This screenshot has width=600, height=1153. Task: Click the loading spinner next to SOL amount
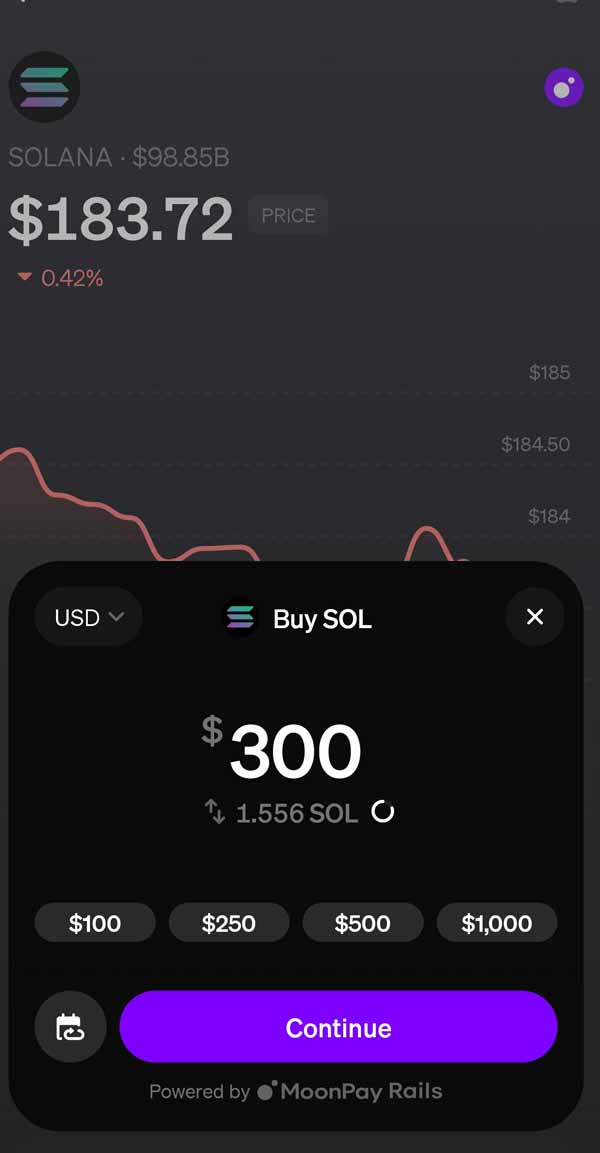[383, 812]
